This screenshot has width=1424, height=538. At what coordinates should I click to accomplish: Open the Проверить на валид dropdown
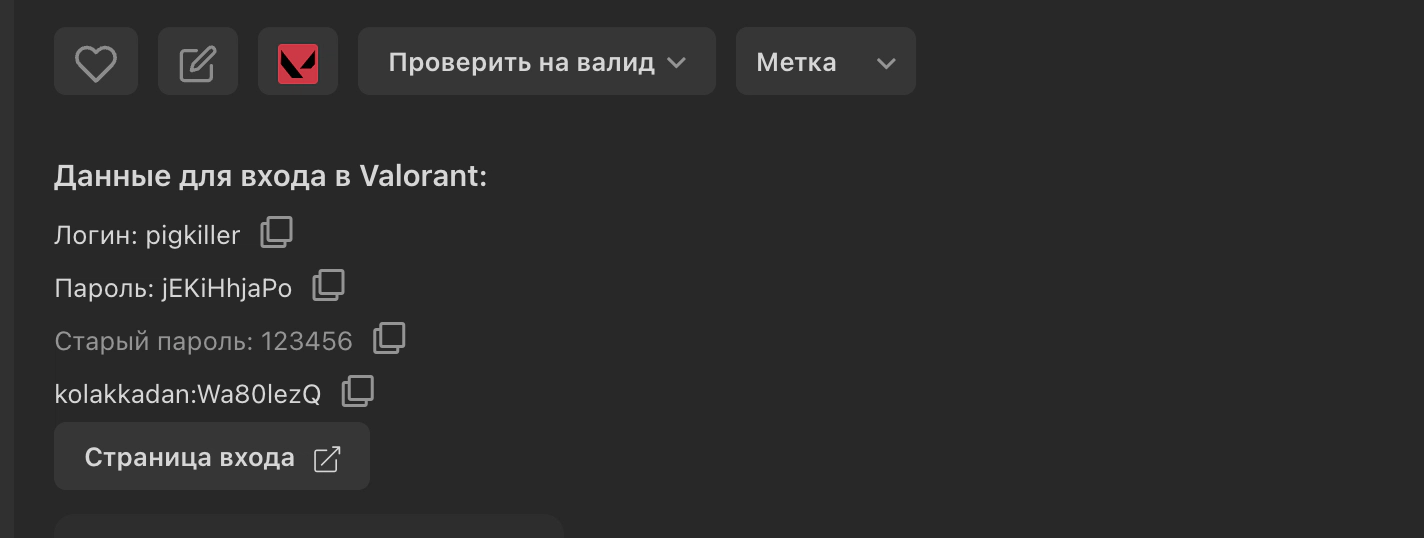pyautogui.click(x=536, y=62)
